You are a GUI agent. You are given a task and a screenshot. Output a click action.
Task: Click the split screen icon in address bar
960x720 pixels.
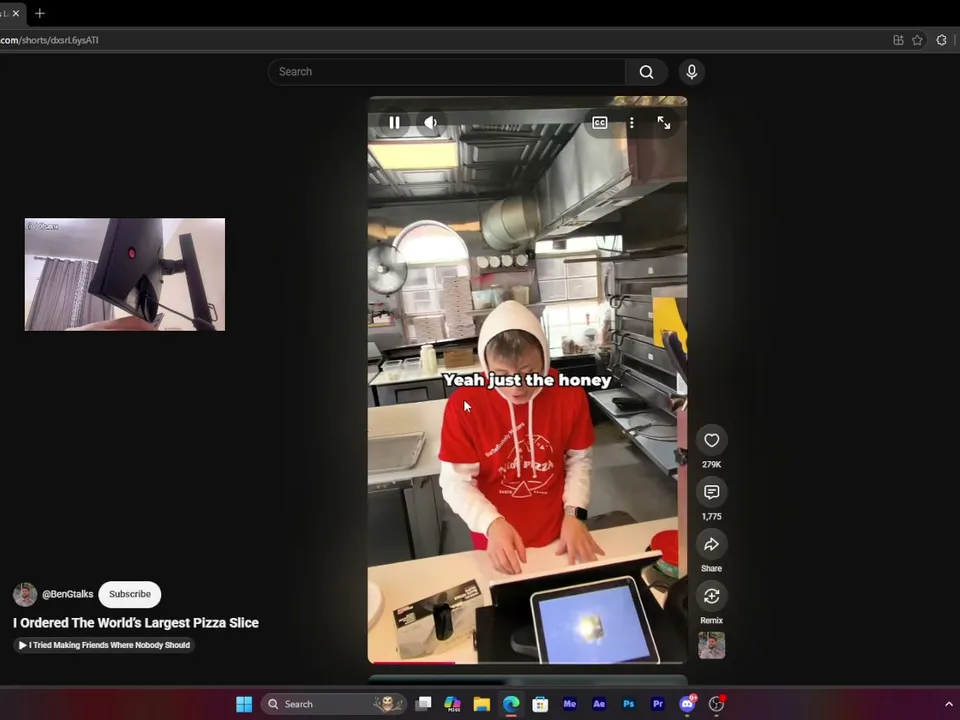[x=898, y=40]
